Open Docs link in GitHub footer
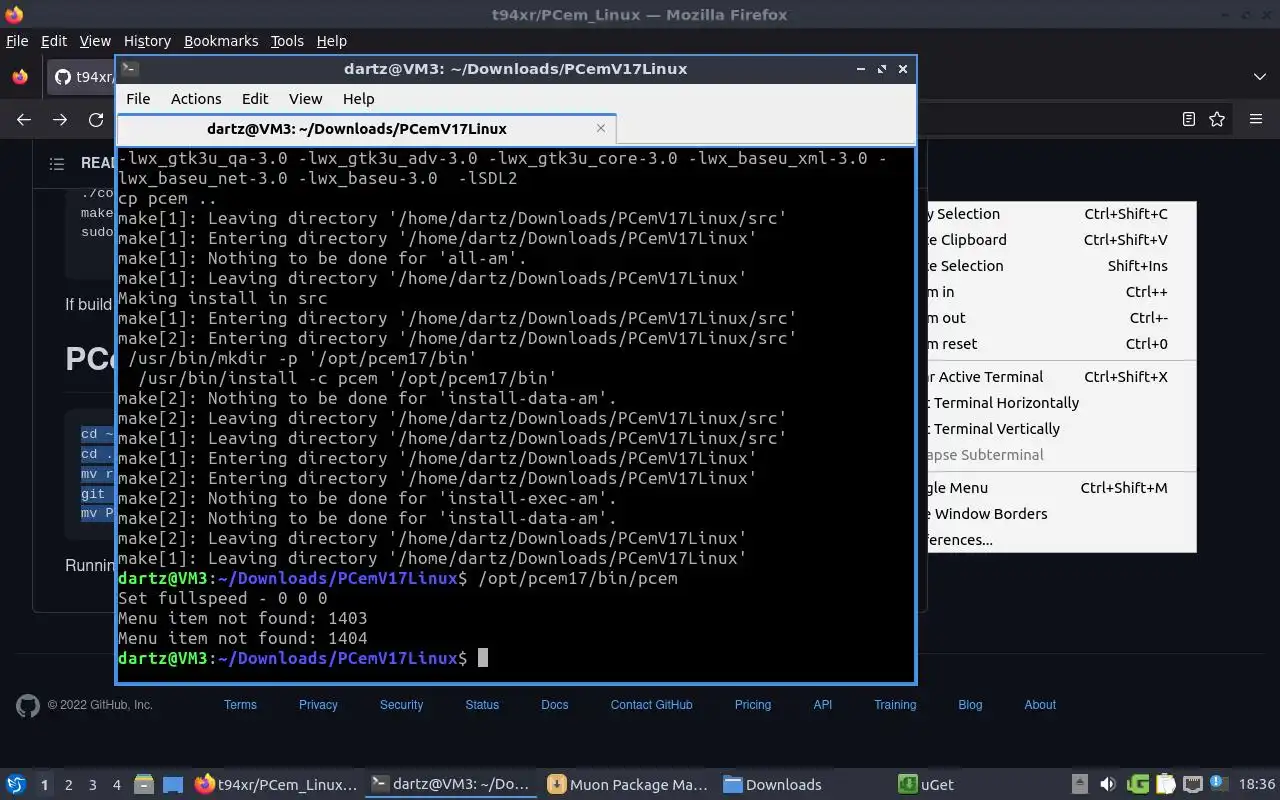1280x800 pixels. point(554,705)
